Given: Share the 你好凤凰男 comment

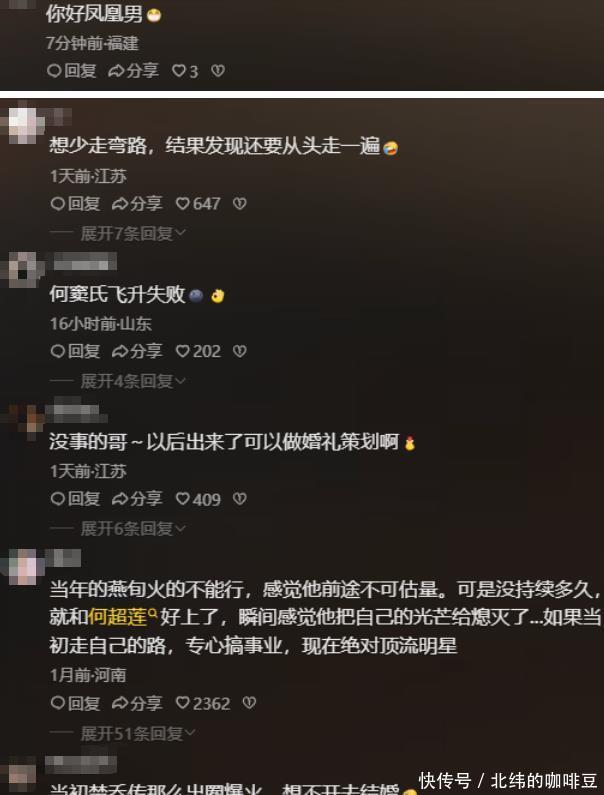Looking at the screenshot, I should coord(133,71).
